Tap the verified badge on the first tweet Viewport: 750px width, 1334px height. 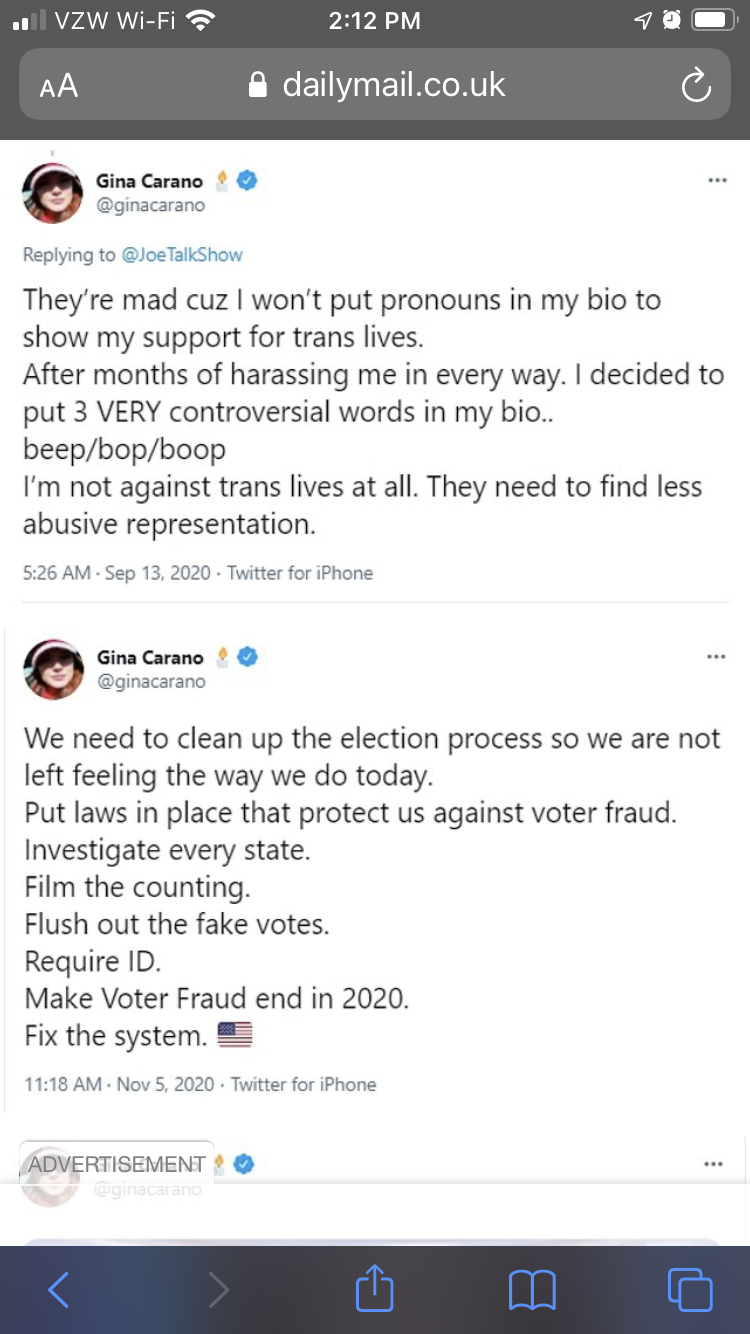point(247,181)
